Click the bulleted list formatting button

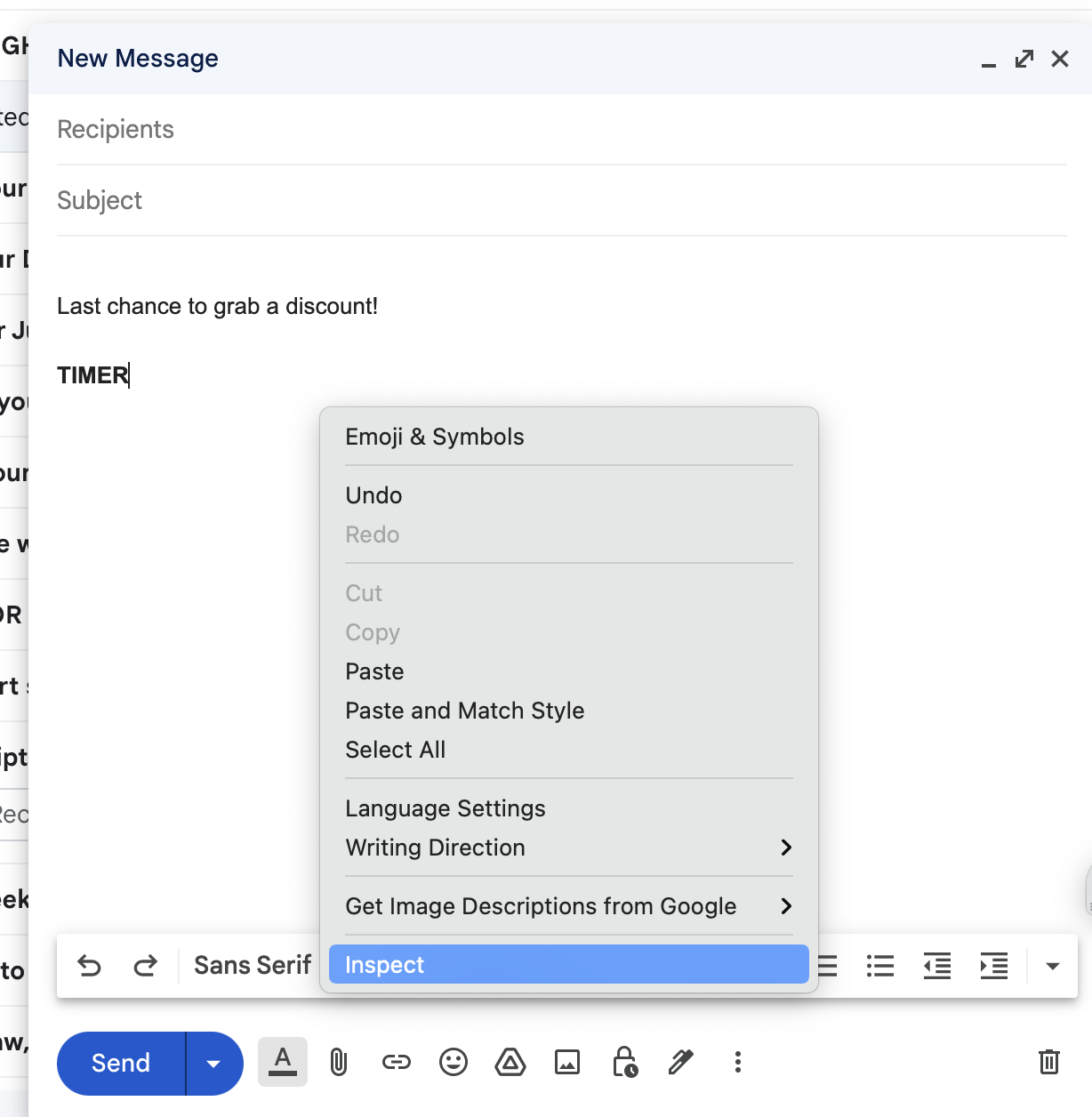(x=880, y=966)
